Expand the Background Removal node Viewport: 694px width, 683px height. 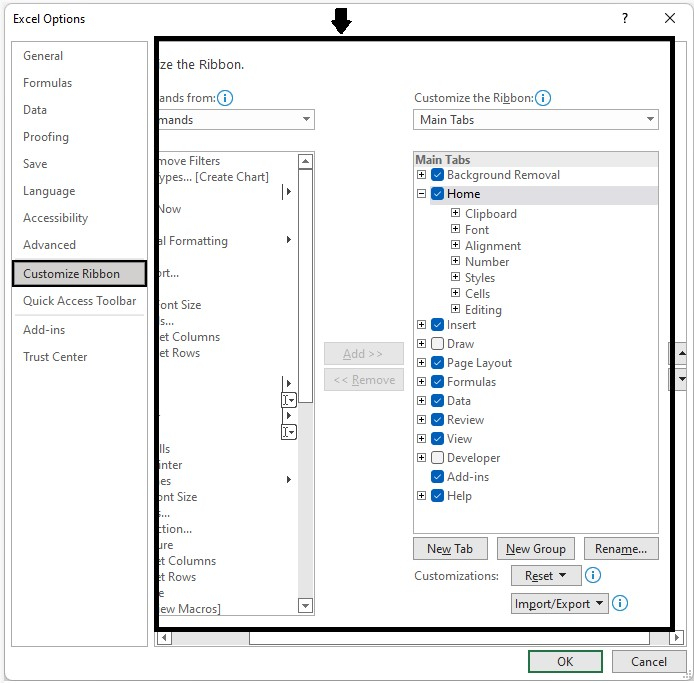[421, 175]
